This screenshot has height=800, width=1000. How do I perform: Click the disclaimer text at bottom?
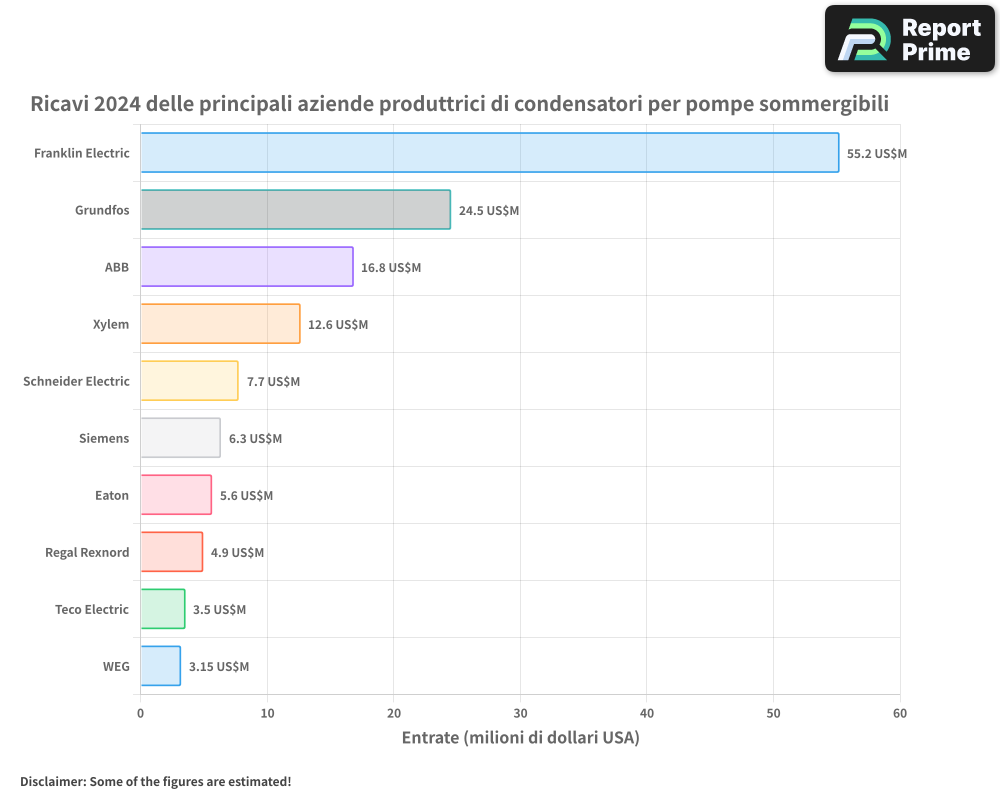point(155,781)
